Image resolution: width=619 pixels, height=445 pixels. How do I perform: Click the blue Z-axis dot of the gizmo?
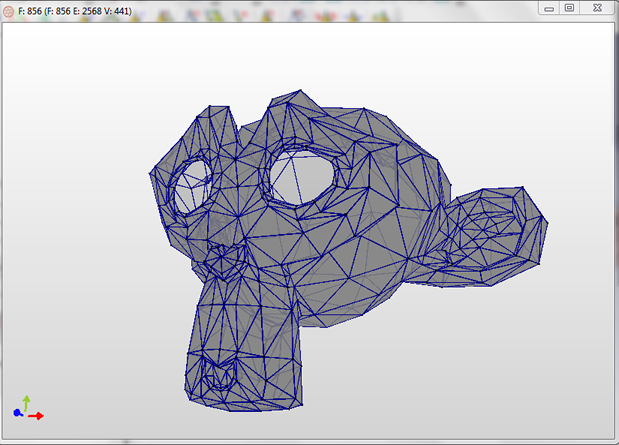click(x=18, y=413)
